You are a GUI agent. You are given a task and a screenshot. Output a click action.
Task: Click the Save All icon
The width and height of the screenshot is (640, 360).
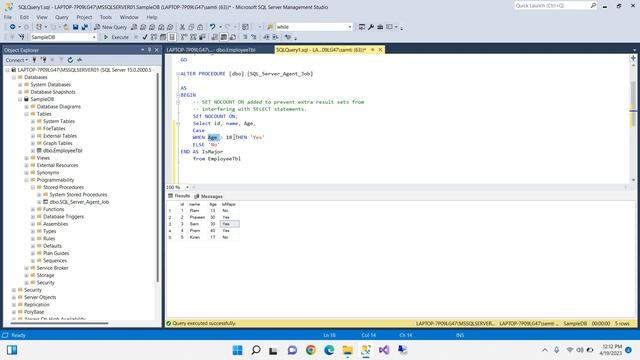[84, 27]
